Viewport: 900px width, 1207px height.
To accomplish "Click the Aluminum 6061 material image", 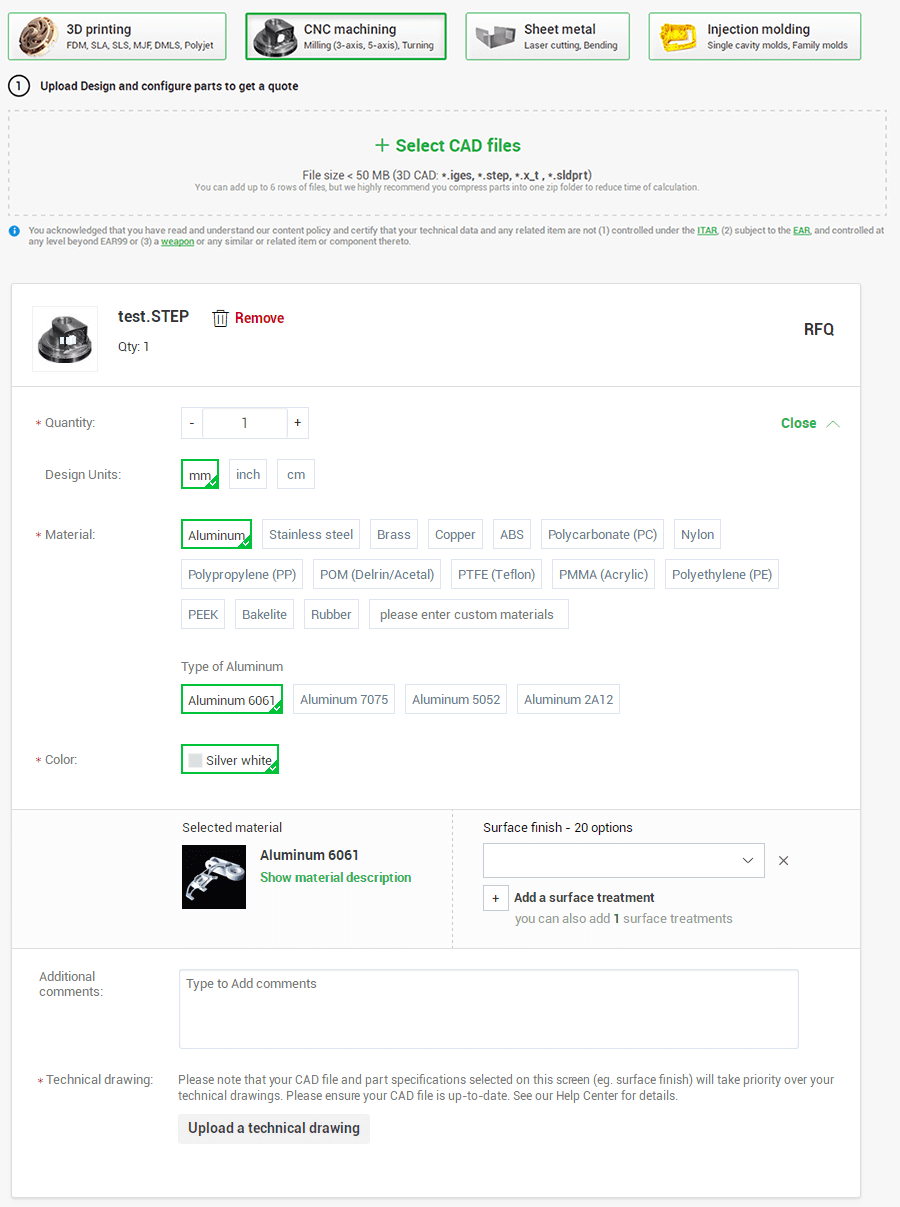I will (x=214, y=877).
